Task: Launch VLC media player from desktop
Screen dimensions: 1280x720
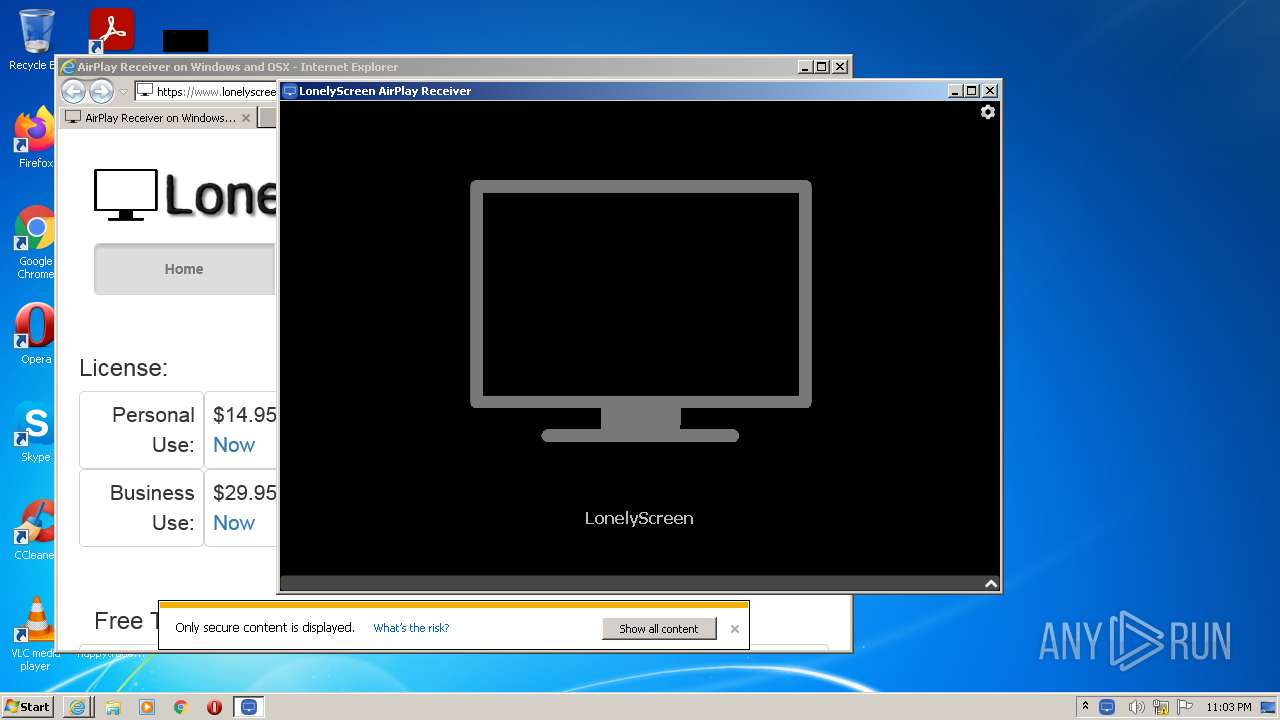Action: 35,634
